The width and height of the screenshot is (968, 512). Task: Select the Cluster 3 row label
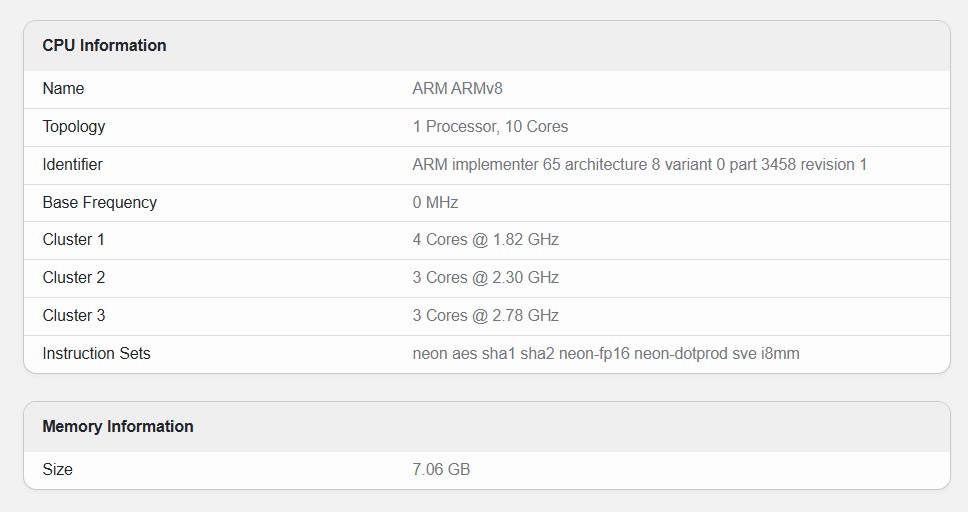[73, 316]
